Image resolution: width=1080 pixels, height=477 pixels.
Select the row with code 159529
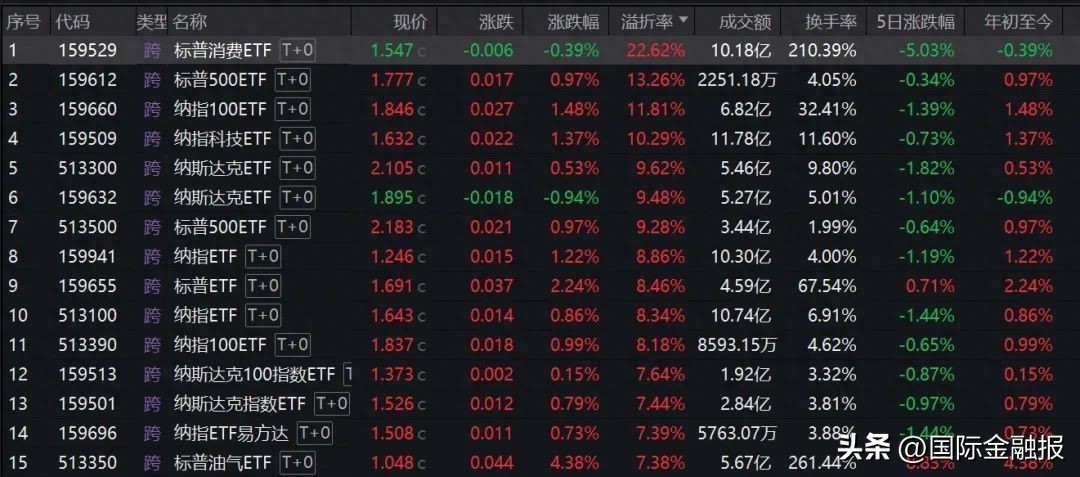tap(87, 50)
